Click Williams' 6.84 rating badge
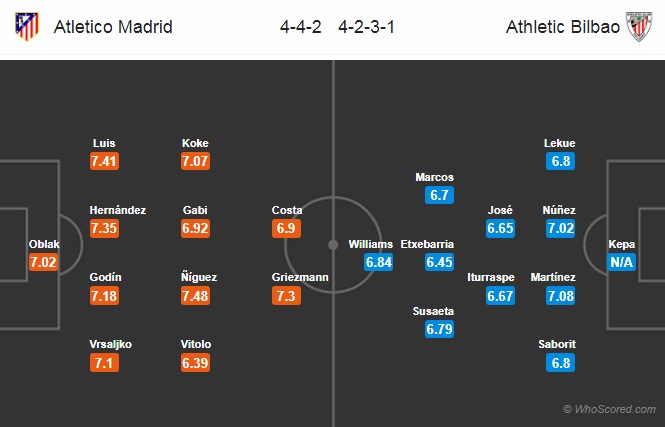This screenshot has height=427, width=665. pos(378,262)
